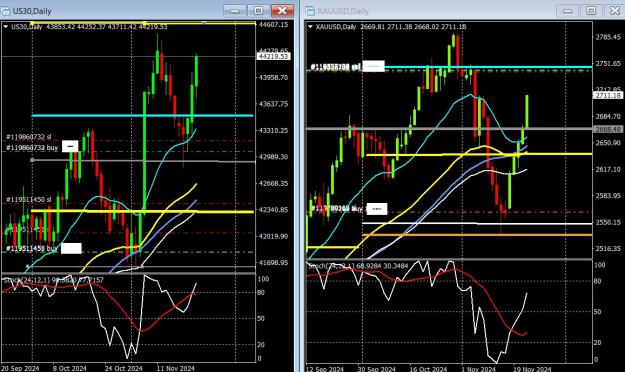Viewport: 625px width, 372px height.
Task: Click the US30,Daily title bar text
Action: 32,11
